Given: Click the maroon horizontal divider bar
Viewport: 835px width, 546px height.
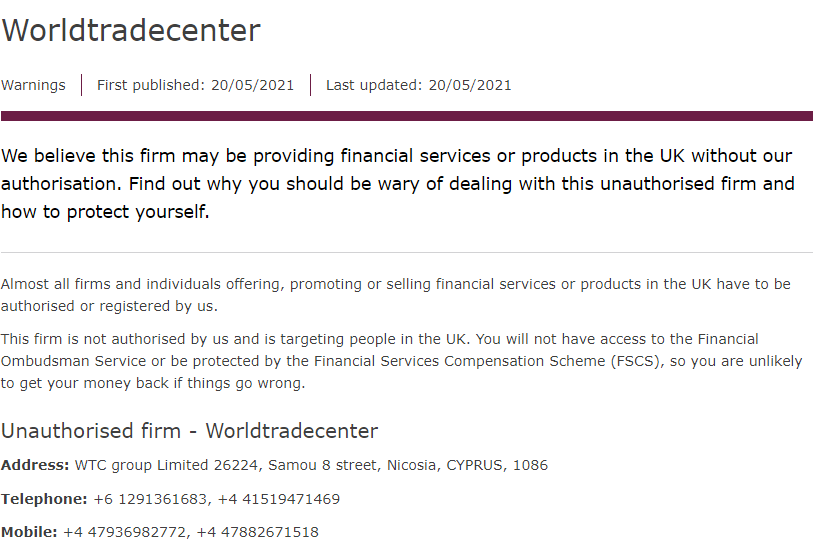Looking at the screenshot, I should click(407, 116).
